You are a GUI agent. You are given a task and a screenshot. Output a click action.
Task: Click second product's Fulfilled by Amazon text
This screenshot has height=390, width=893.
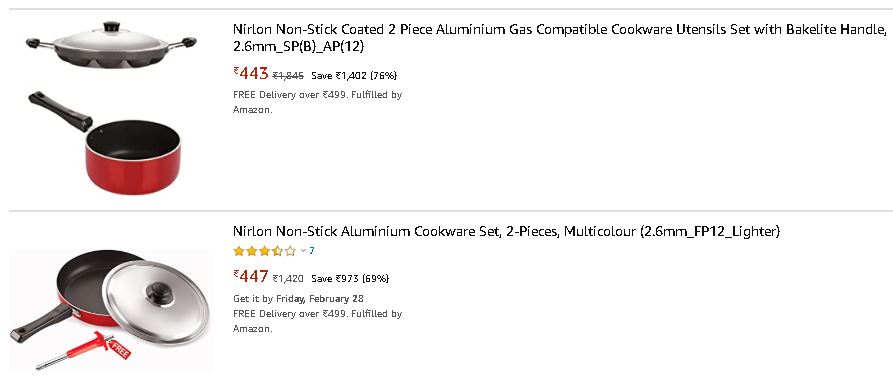click(x=317, y=321)
